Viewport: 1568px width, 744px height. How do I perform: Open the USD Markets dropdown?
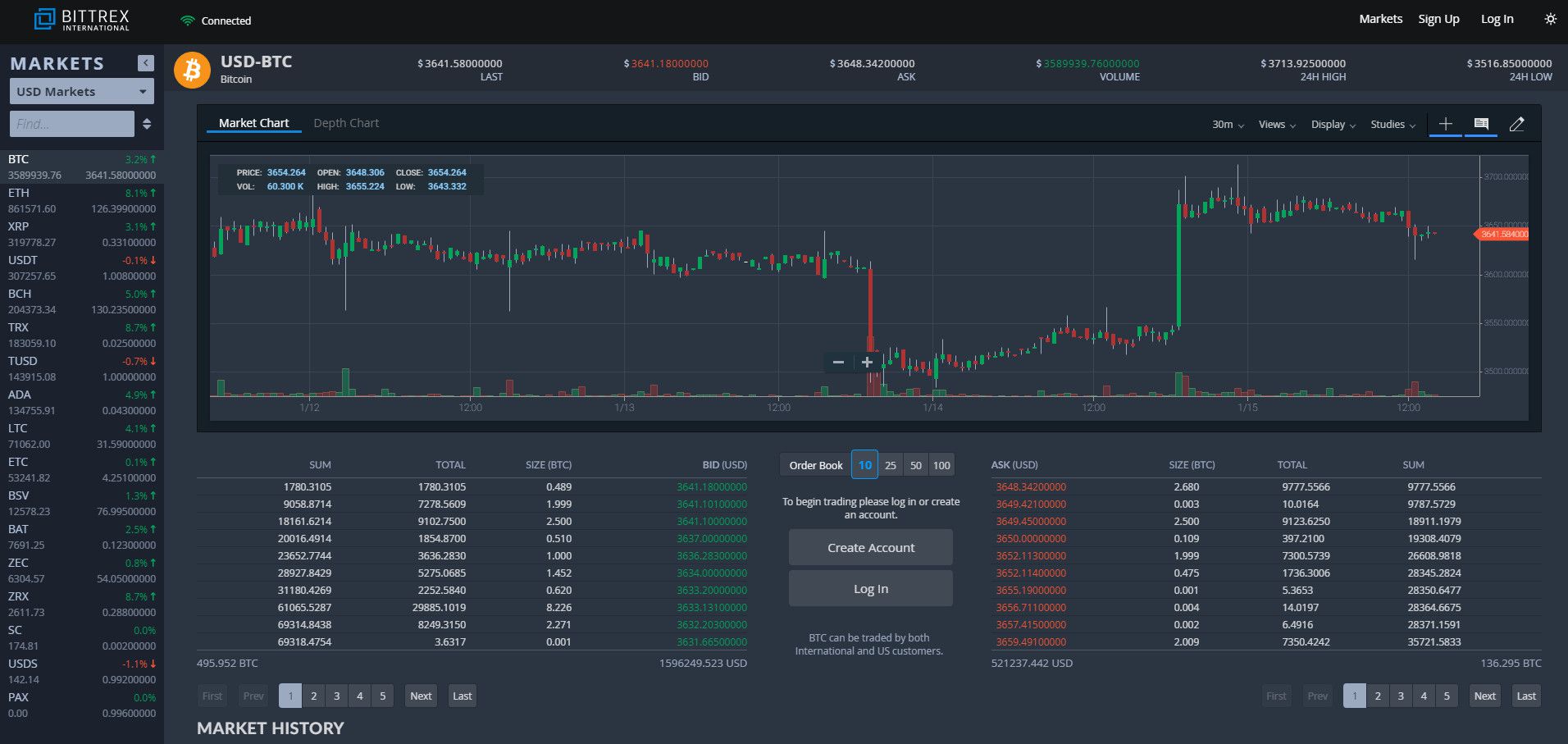point(81,91)
